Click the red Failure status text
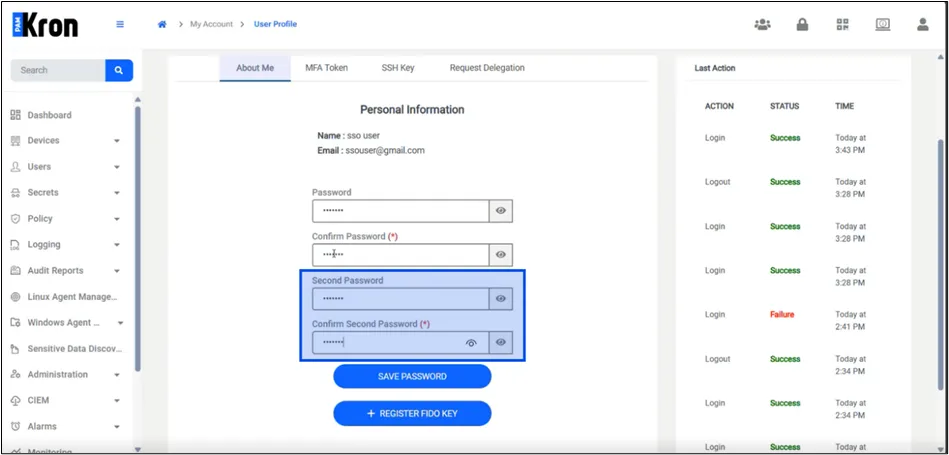Image resolution: width=949 pixels, height=455 pixels. pos(782,315)
